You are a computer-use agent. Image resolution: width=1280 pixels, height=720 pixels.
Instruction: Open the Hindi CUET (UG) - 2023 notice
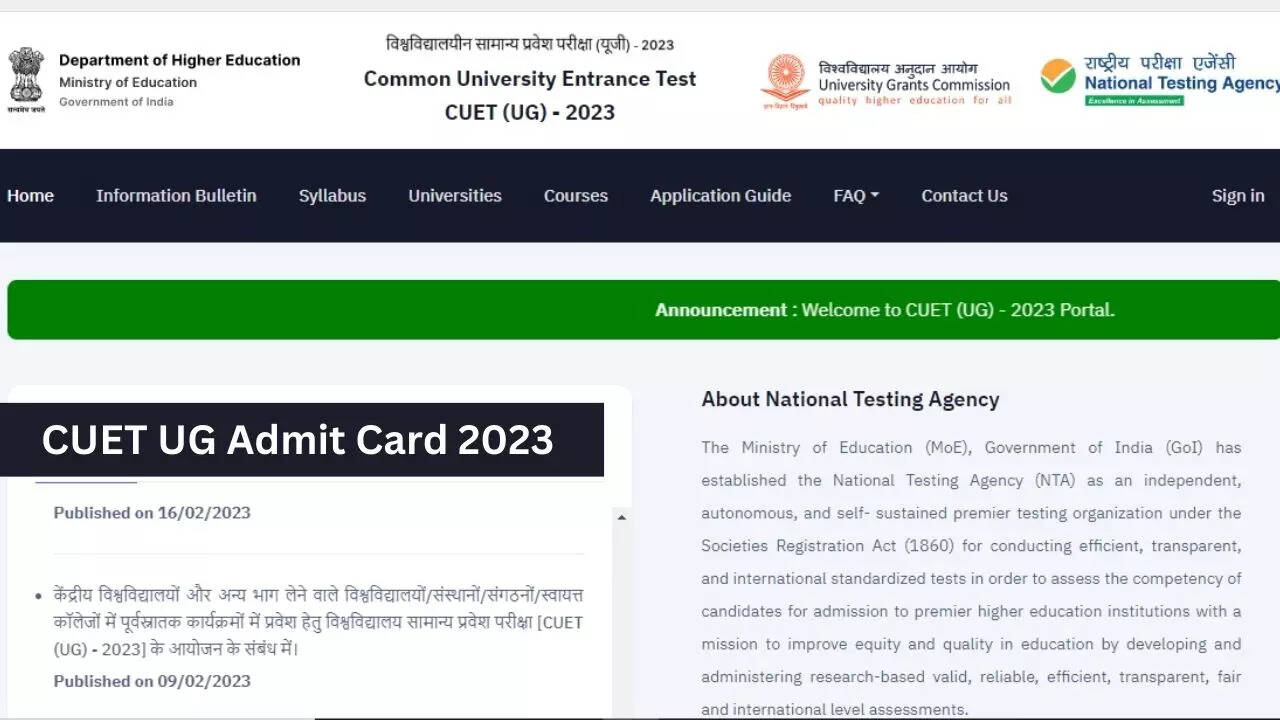tap(318, 622)
